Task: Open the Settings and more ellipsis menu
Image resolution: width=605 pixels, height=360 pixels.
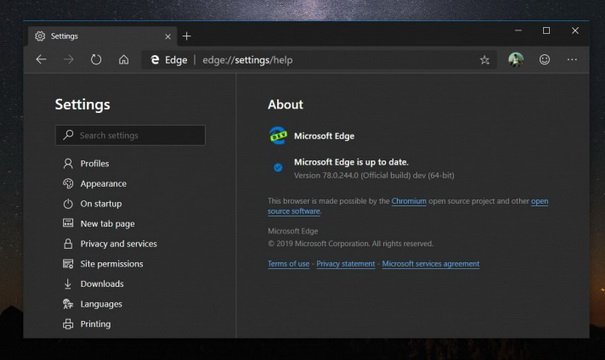Action: click(572, 59)
